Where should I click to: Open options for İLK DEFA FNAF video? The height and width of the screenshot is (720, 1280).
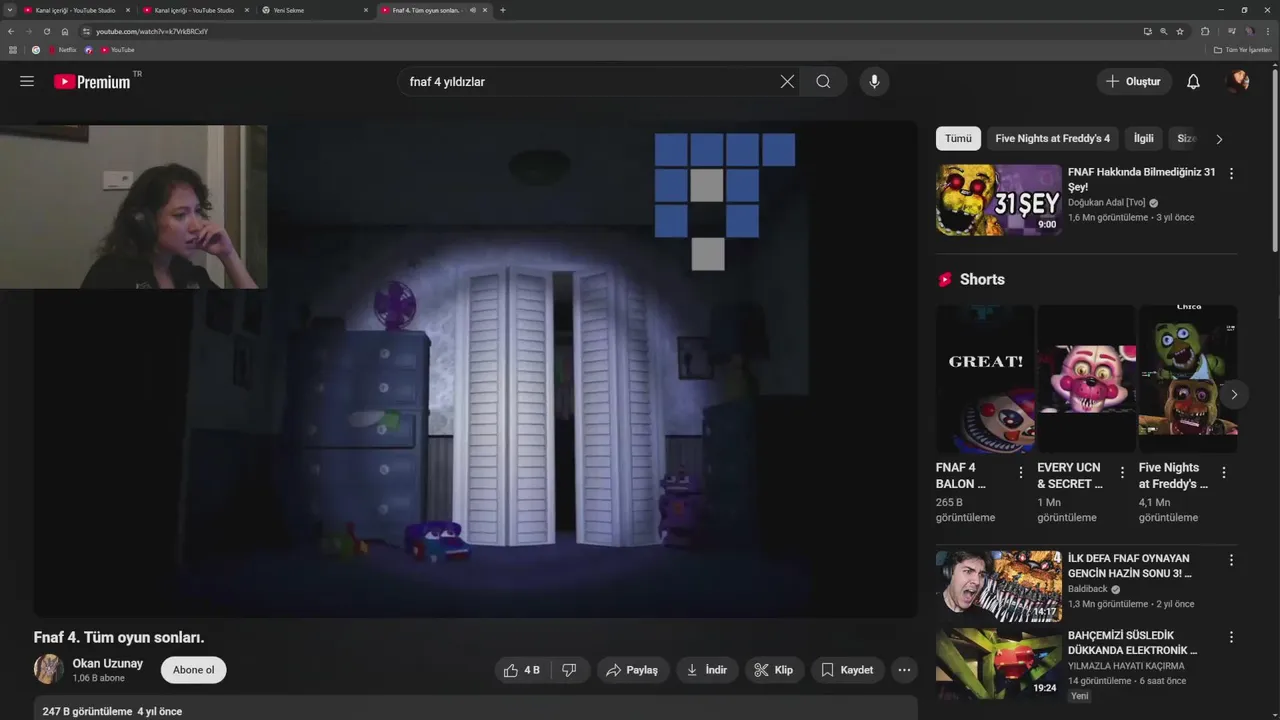tap(1231, 561)
